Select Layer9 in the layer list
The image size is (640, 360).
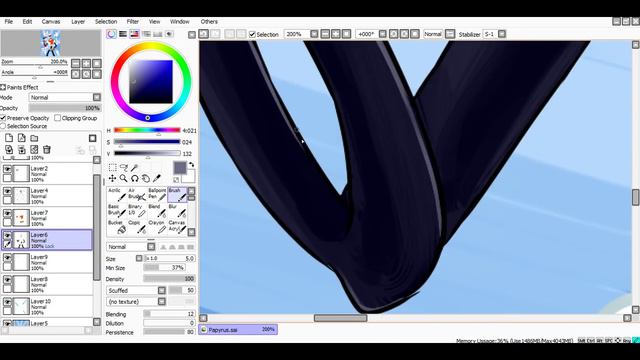[x=47, y=262]
